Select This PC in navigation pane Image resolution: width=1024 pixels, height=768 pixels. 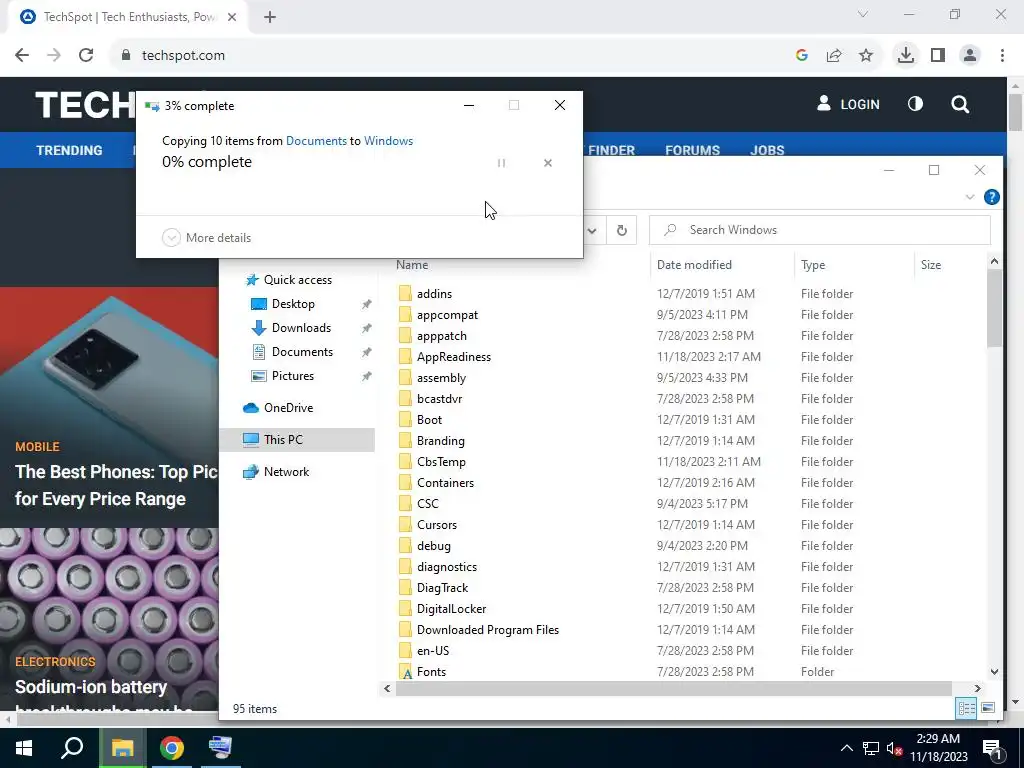click(x=283, y=440)
